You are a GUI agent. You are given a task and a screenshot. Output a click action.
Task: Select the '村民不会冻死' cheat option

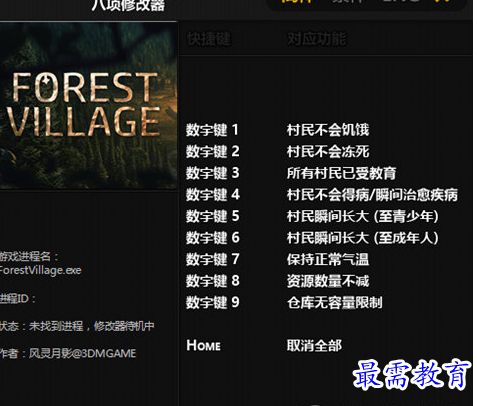[328, 151]
